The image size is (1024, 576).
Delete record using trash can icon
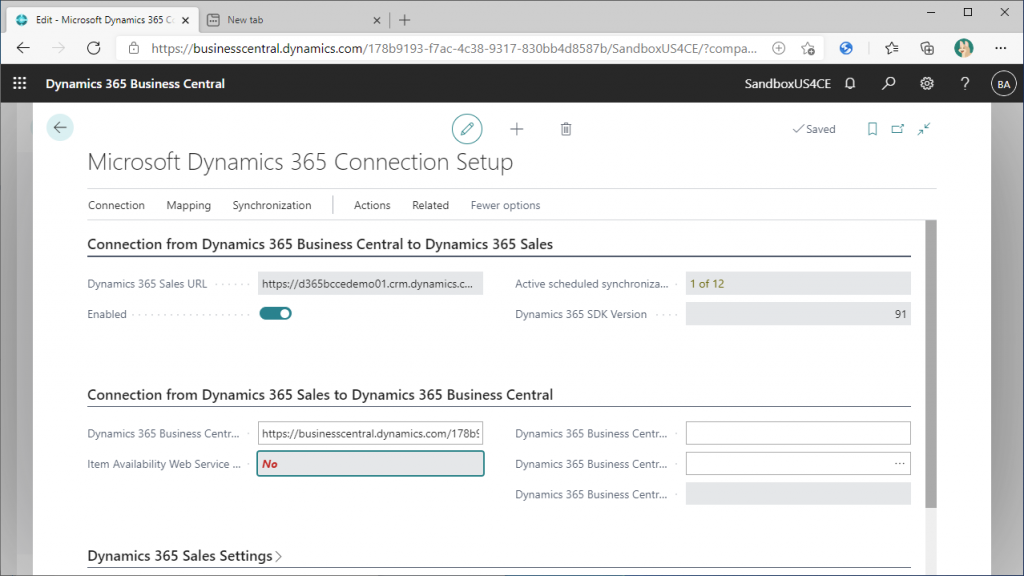point(566,129)
